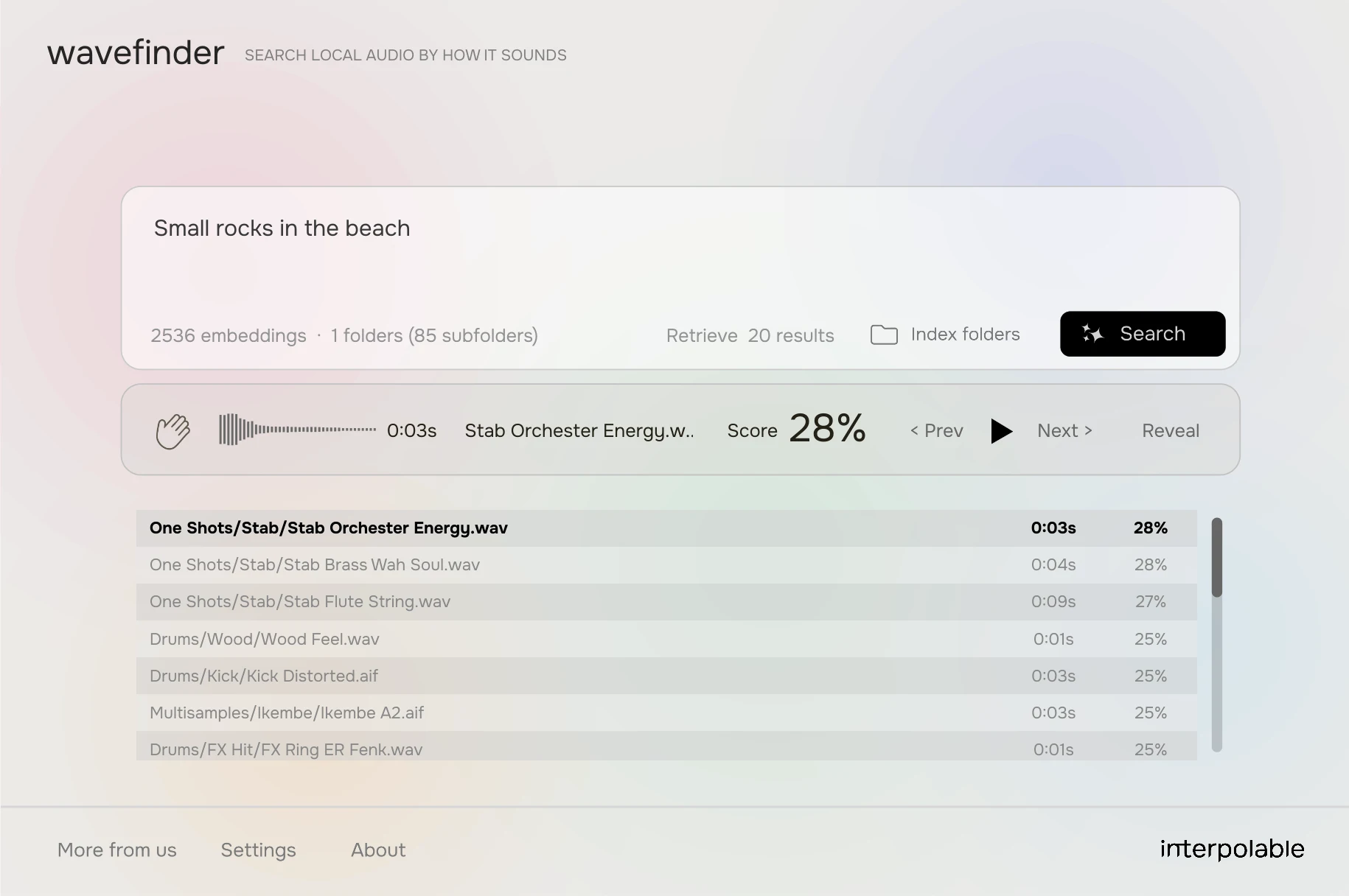
Task: Select Stab Brass Wah Soul.wav result
Action: tap(666, 565)
